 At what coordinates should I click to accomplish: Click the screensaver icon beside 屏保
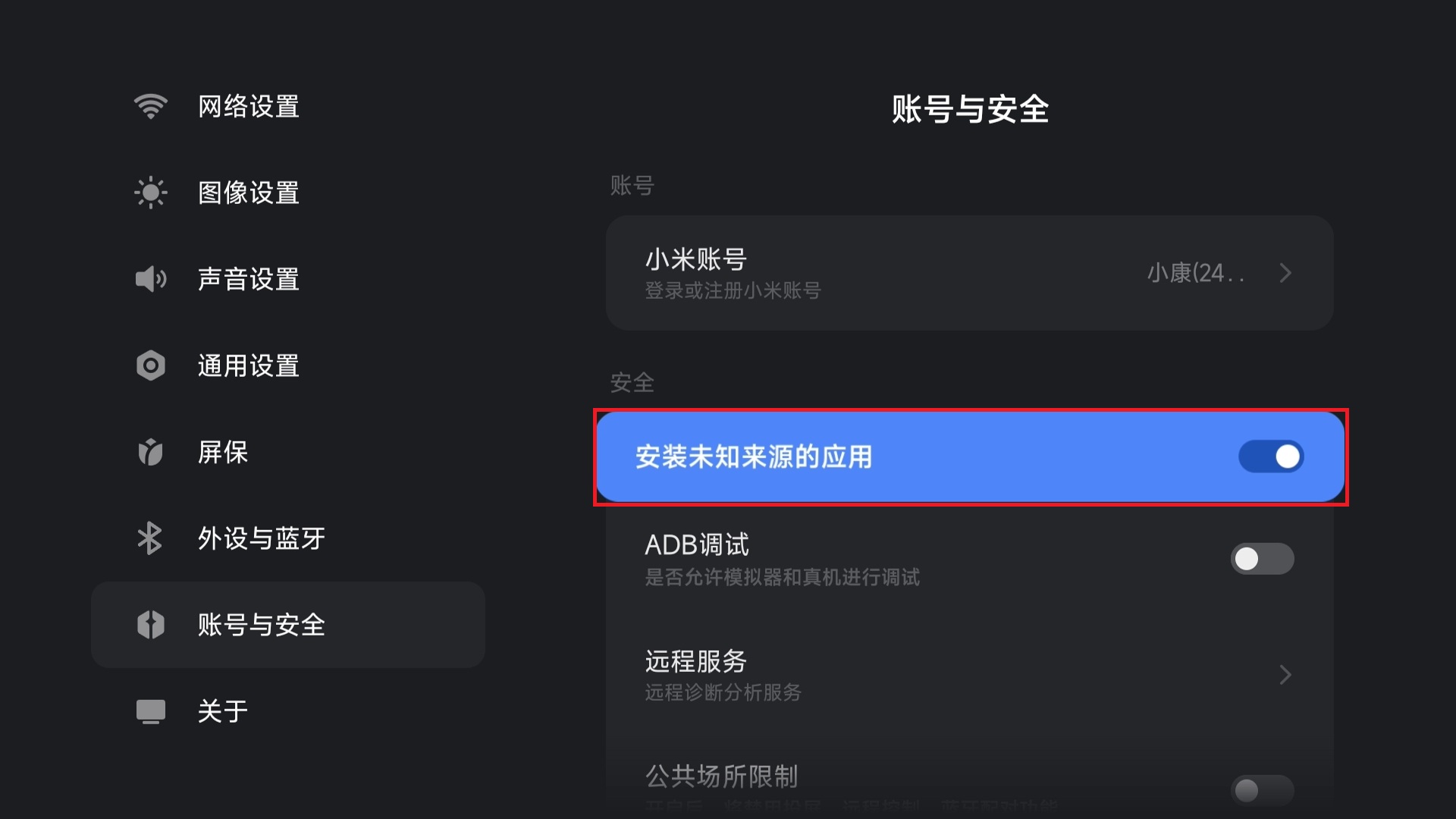[x=151, y=452]
